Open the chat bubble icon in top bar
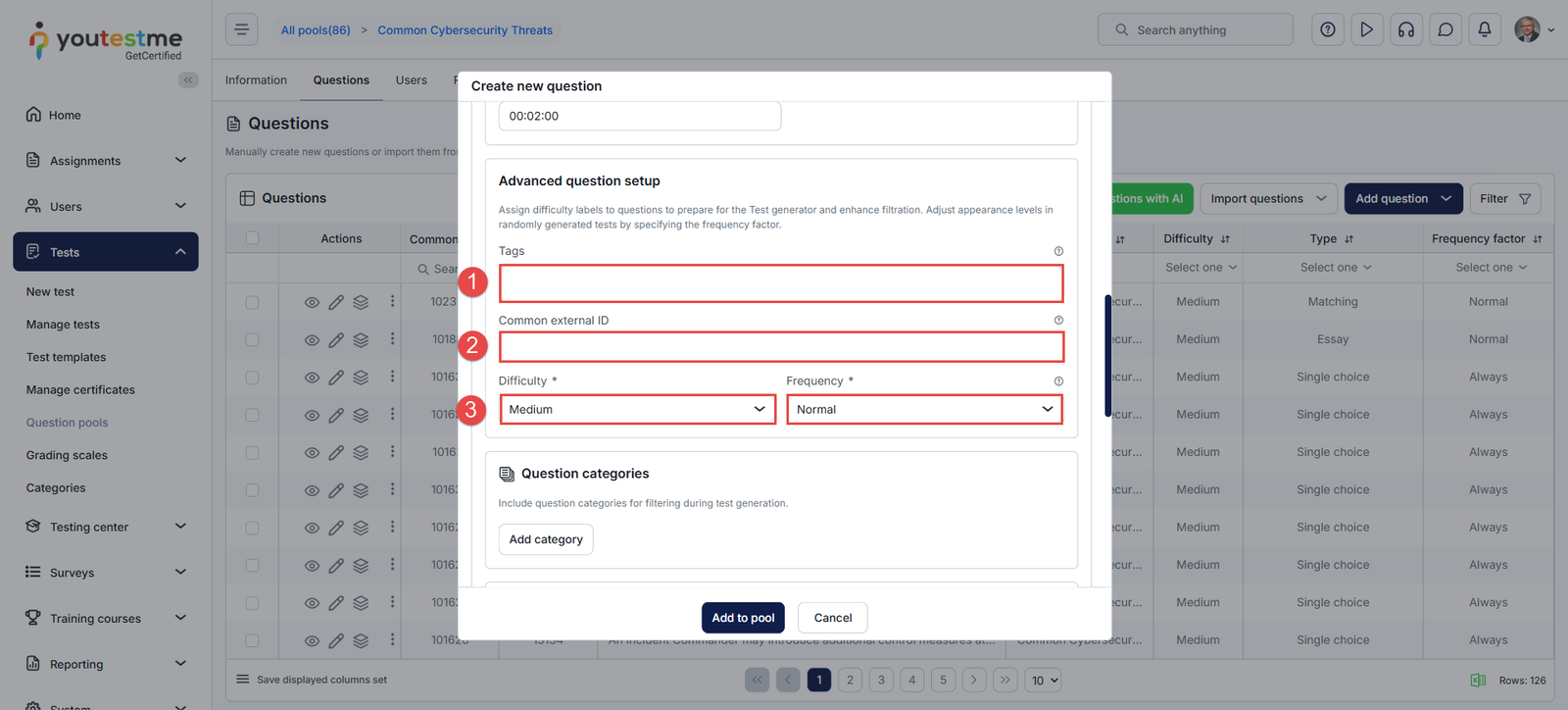The width and height of the screenshot is (1568, 710). pyautogui.click(x=1445, y=30)
